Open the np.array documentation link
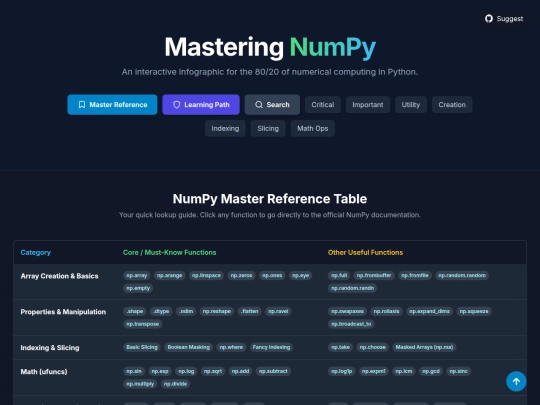The height and width of the screenshot is (405, 540). [x=137, y=276]
